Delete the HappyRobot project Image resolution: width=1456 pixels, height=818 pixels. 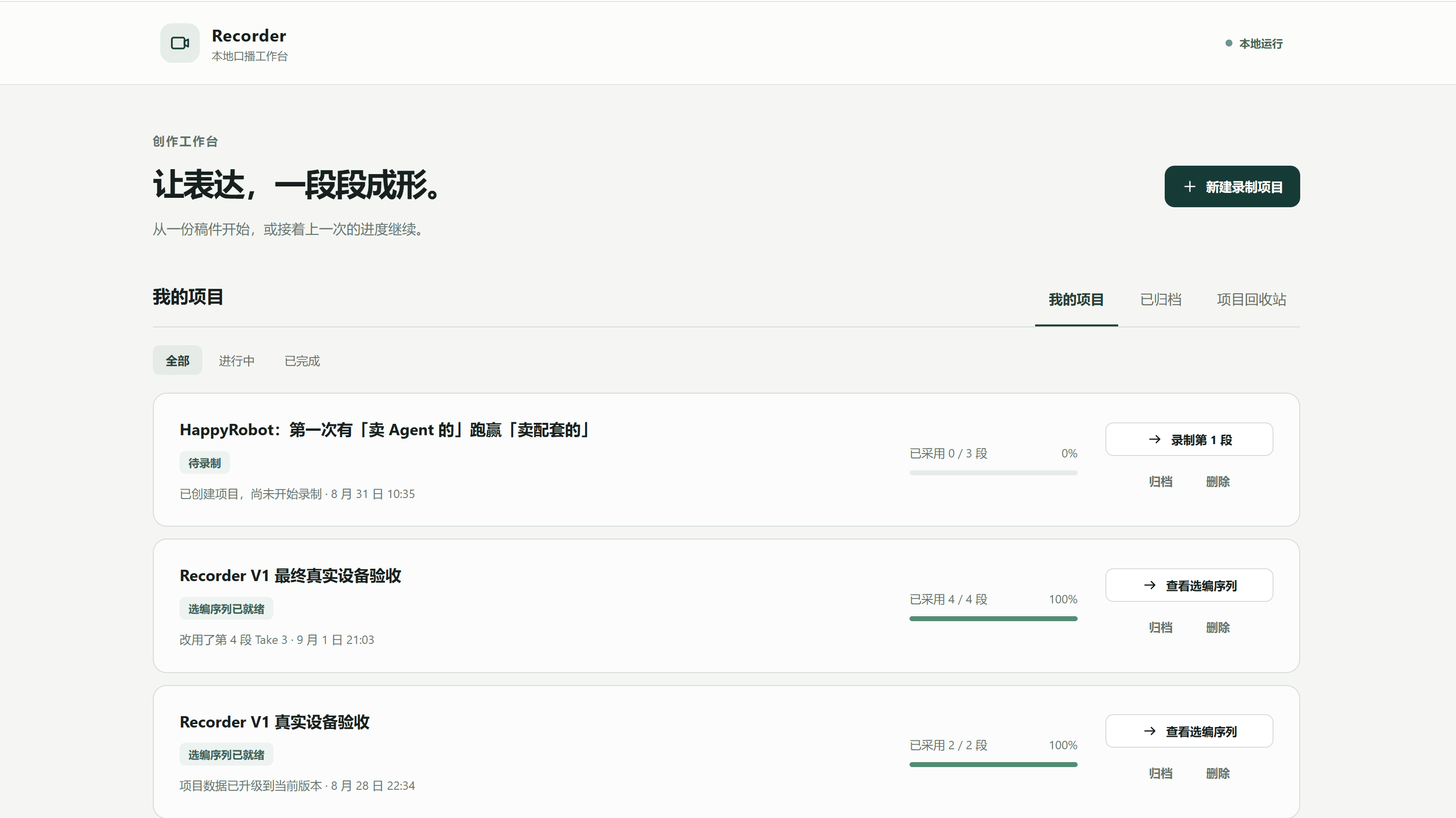(x=1218, y=482)
